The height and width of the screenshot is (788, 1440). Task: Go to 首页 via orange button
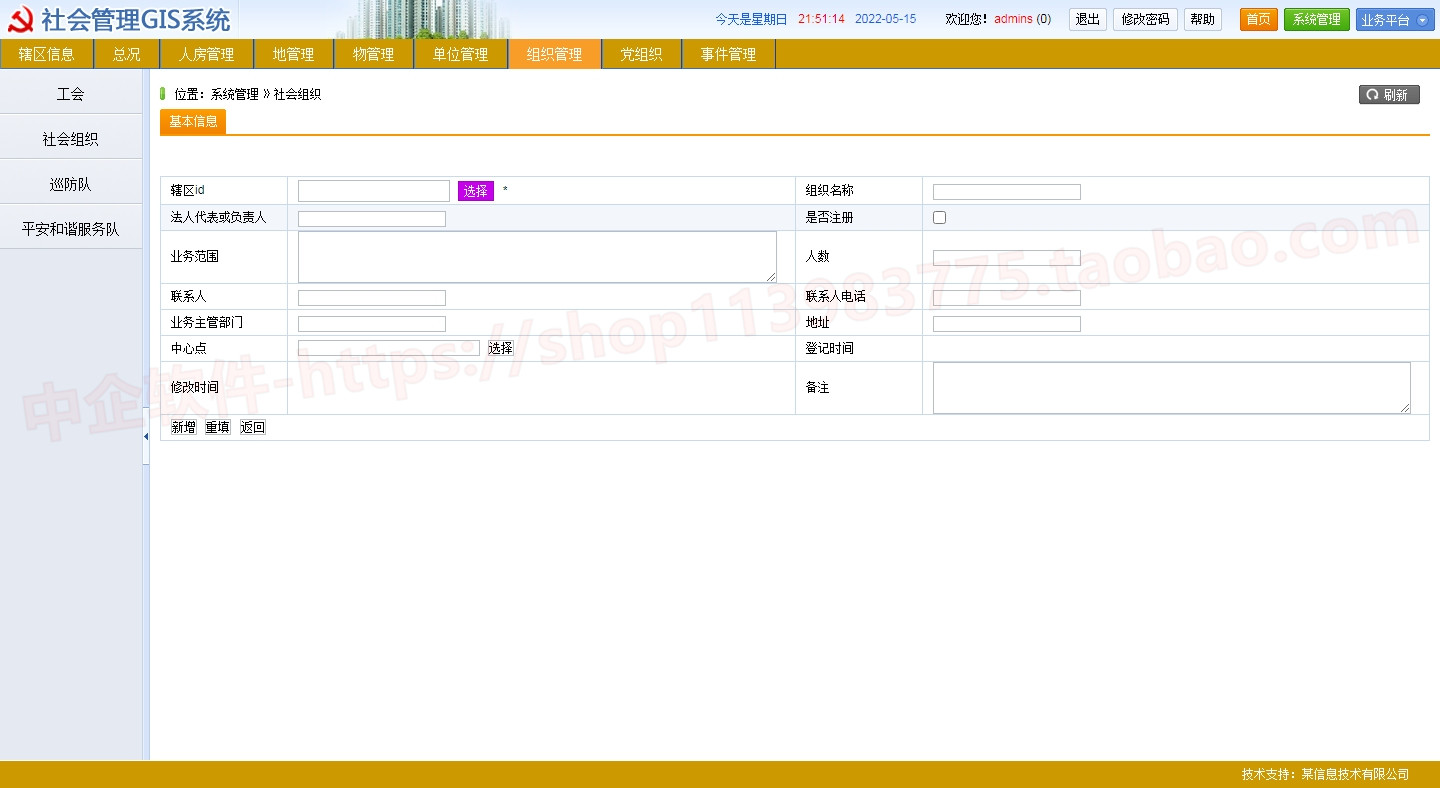1259,19
